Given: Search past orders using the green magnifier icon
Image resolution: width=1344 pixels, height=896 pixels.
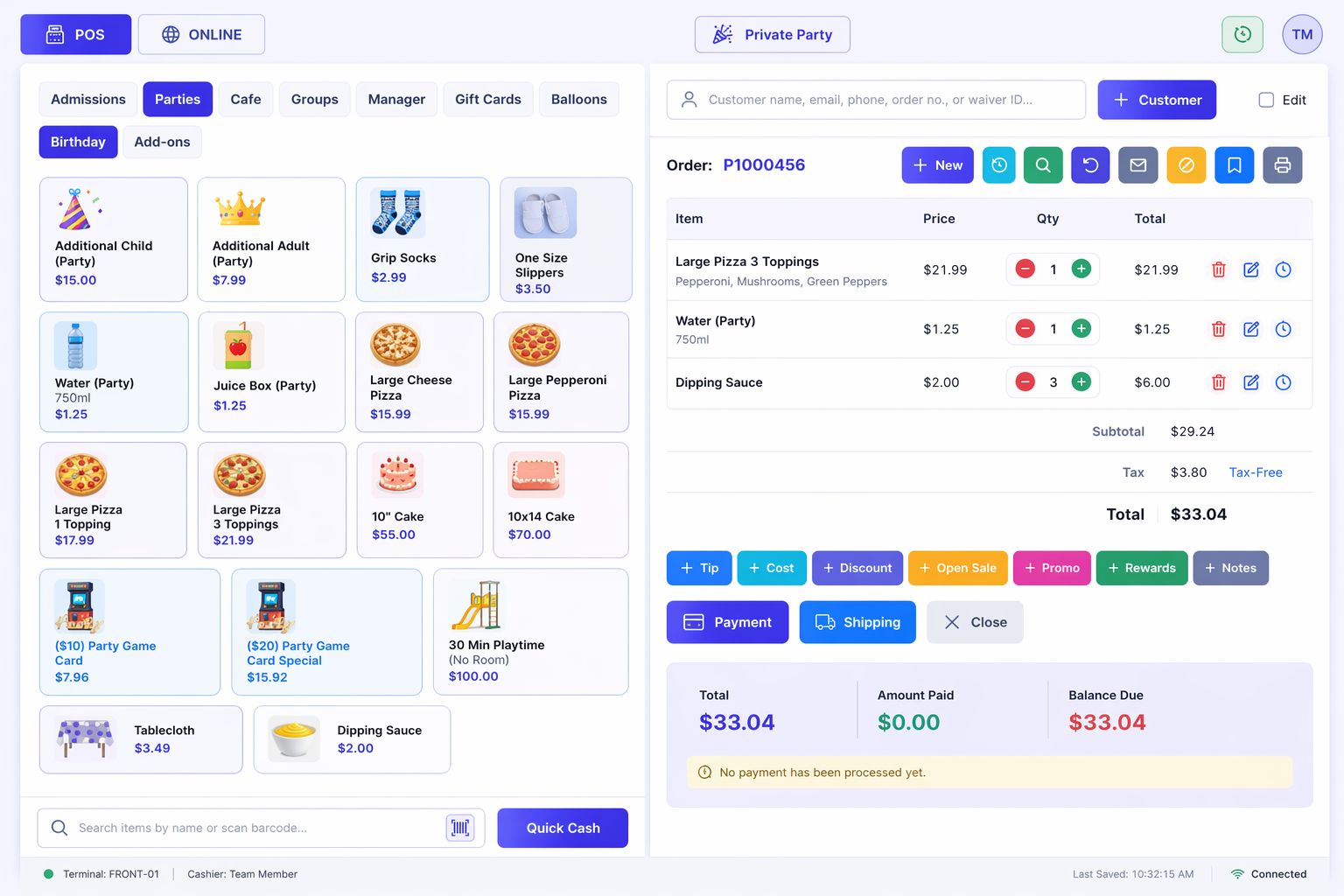Looking at the screenshot, I should [x=1042, y=164].
